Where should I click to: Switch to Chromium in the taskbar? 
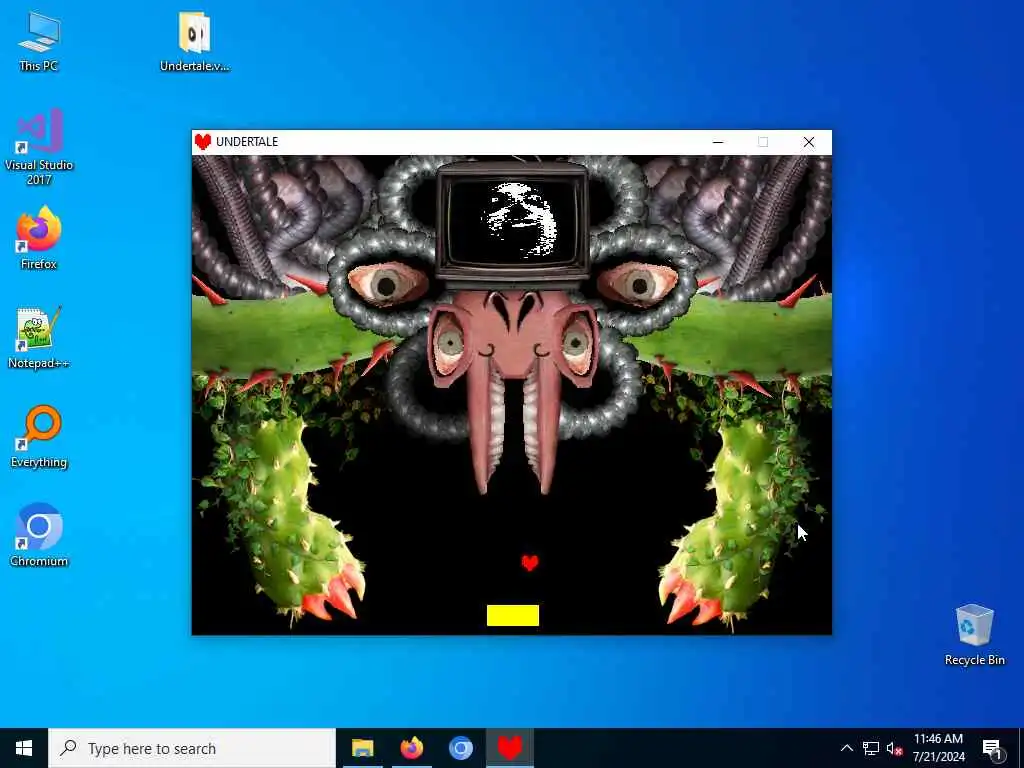pos(460,748)
